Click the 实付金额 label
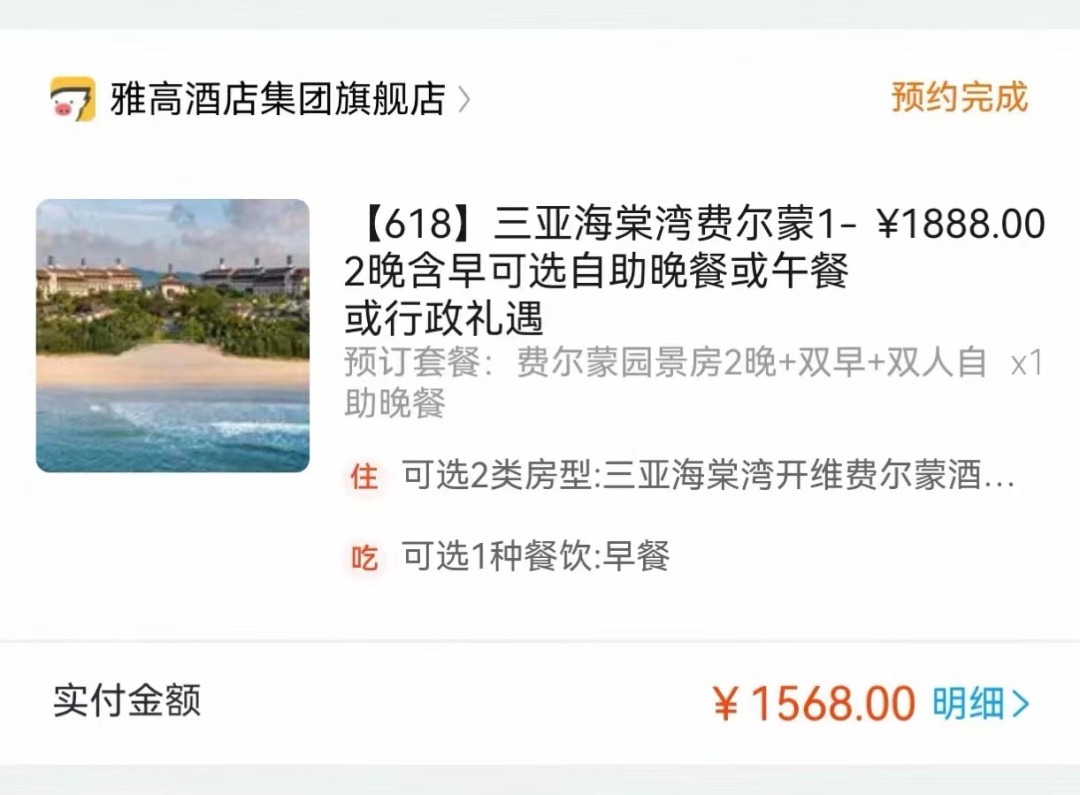 tap(127, 701)
